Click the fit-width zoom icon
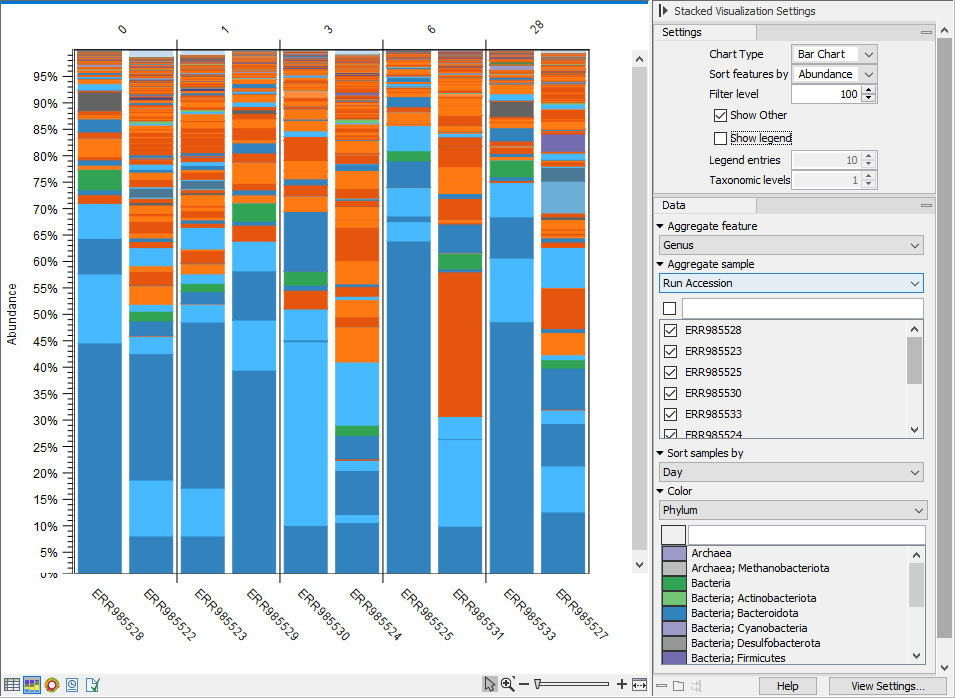The image size is (955, 698). 640,684
